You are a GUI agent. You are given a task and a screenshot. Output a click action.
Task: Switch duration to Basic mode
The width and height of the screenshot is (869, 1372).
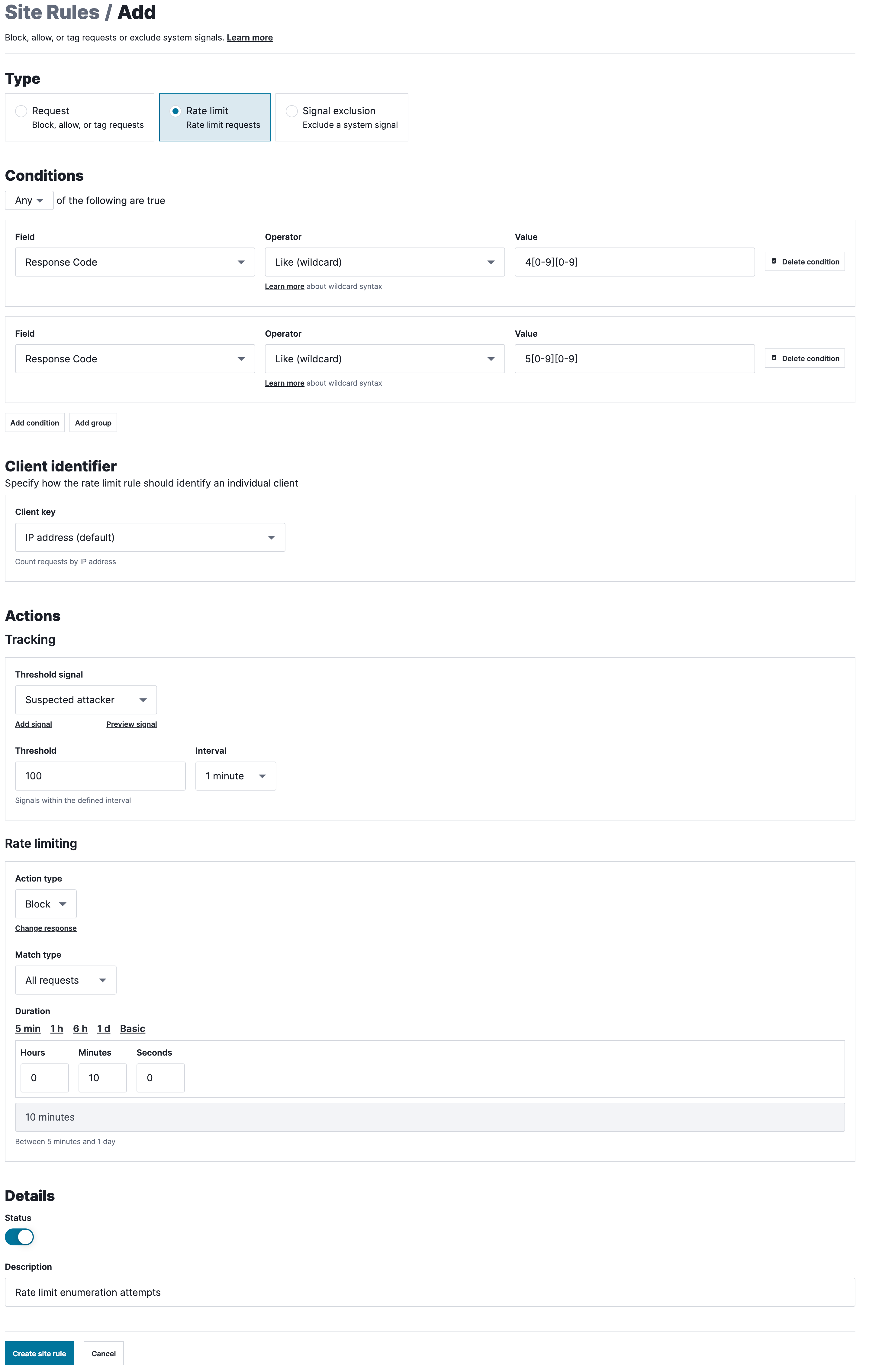[132, 1028]
